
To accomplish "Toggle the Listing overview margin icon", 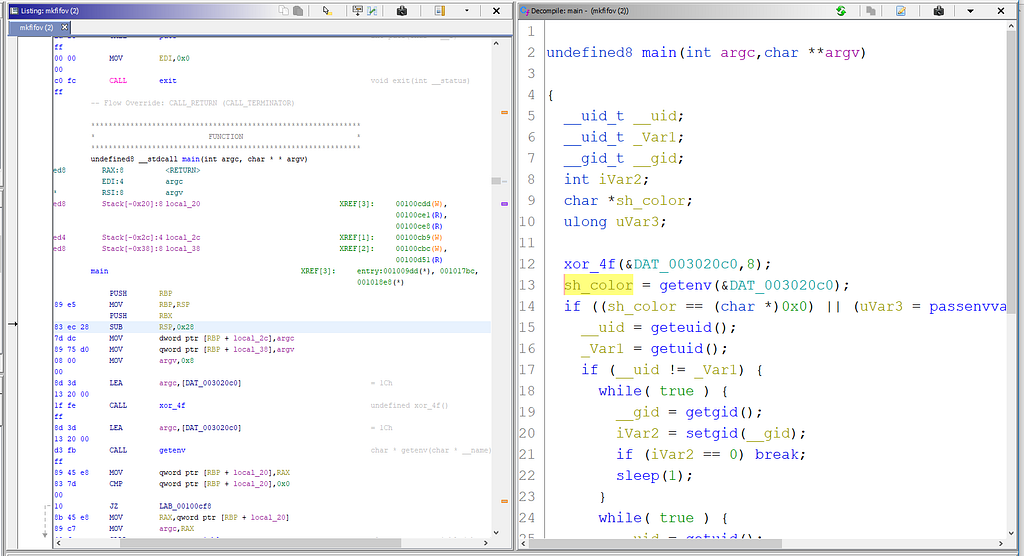I will coord(438,10).
